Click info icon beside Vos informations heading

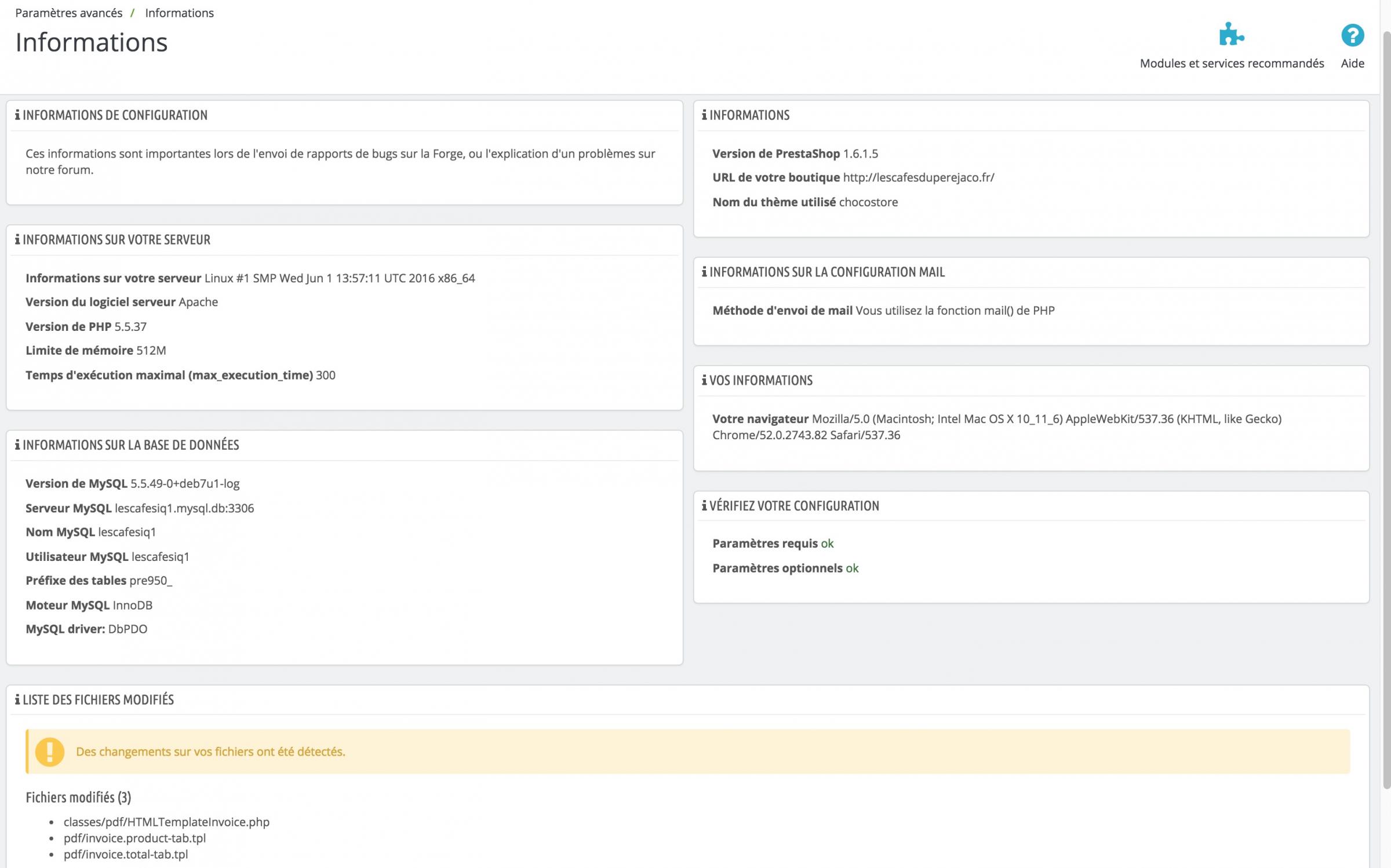(704, 380)
